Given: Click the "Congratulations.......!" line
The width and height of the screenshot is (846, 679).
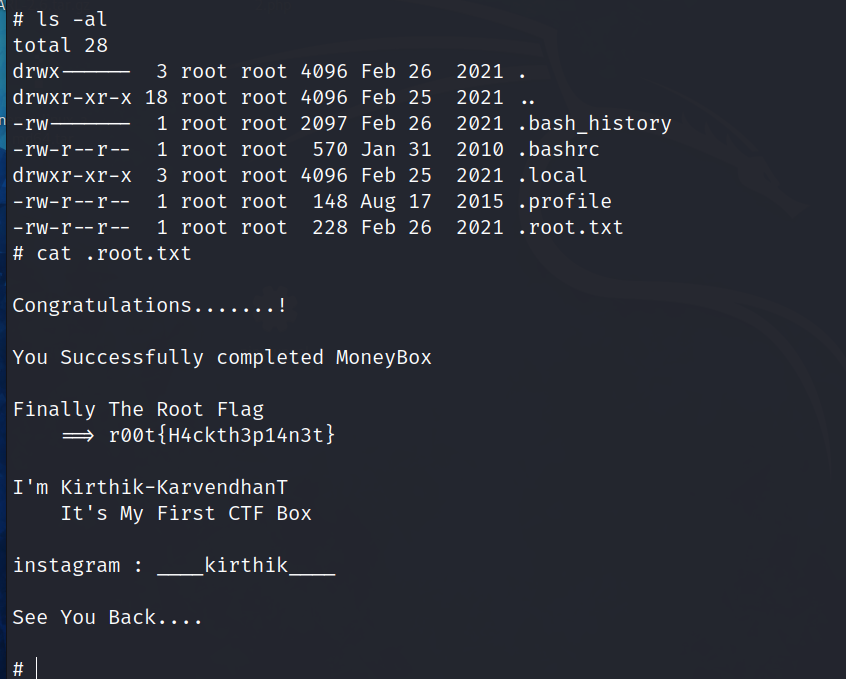Looking at the screenshot, I should pyautogui.click(x=150, y=306).
